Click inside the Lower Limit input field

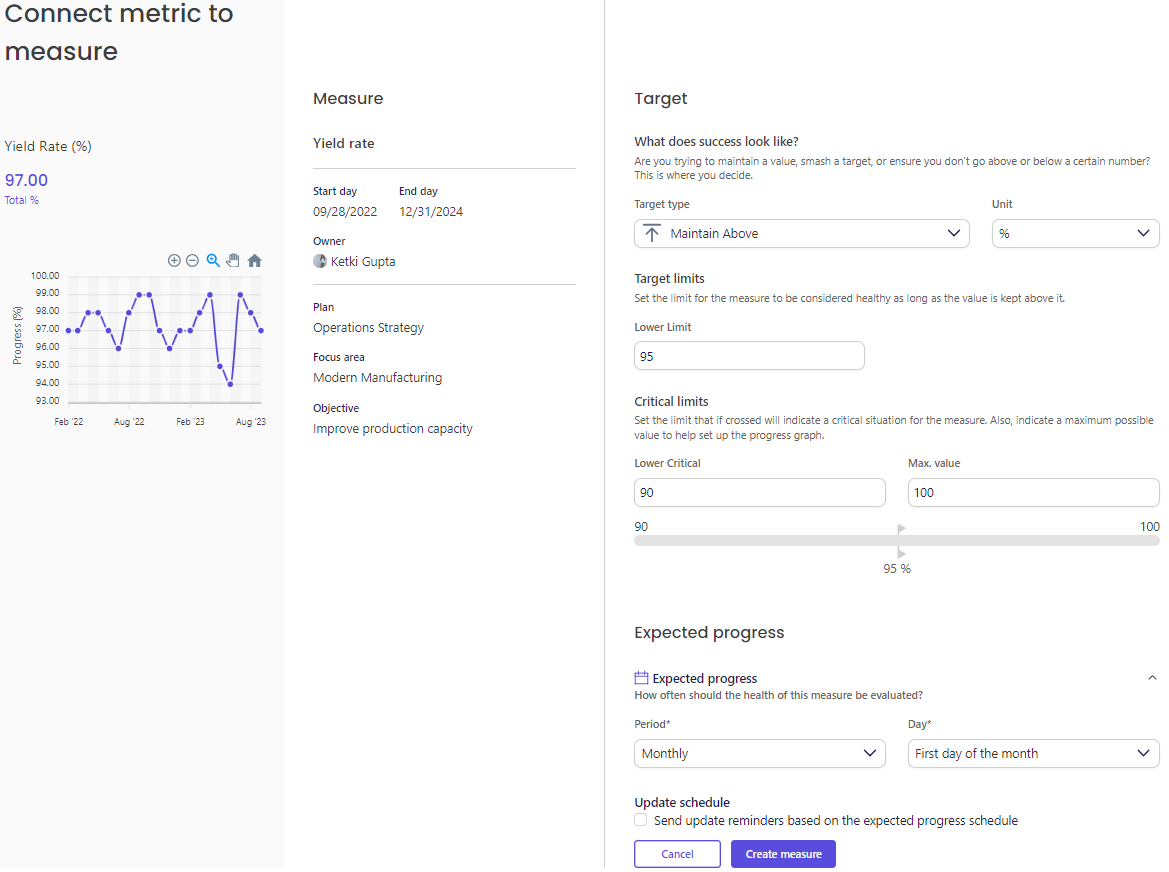[x=748, y=355]
